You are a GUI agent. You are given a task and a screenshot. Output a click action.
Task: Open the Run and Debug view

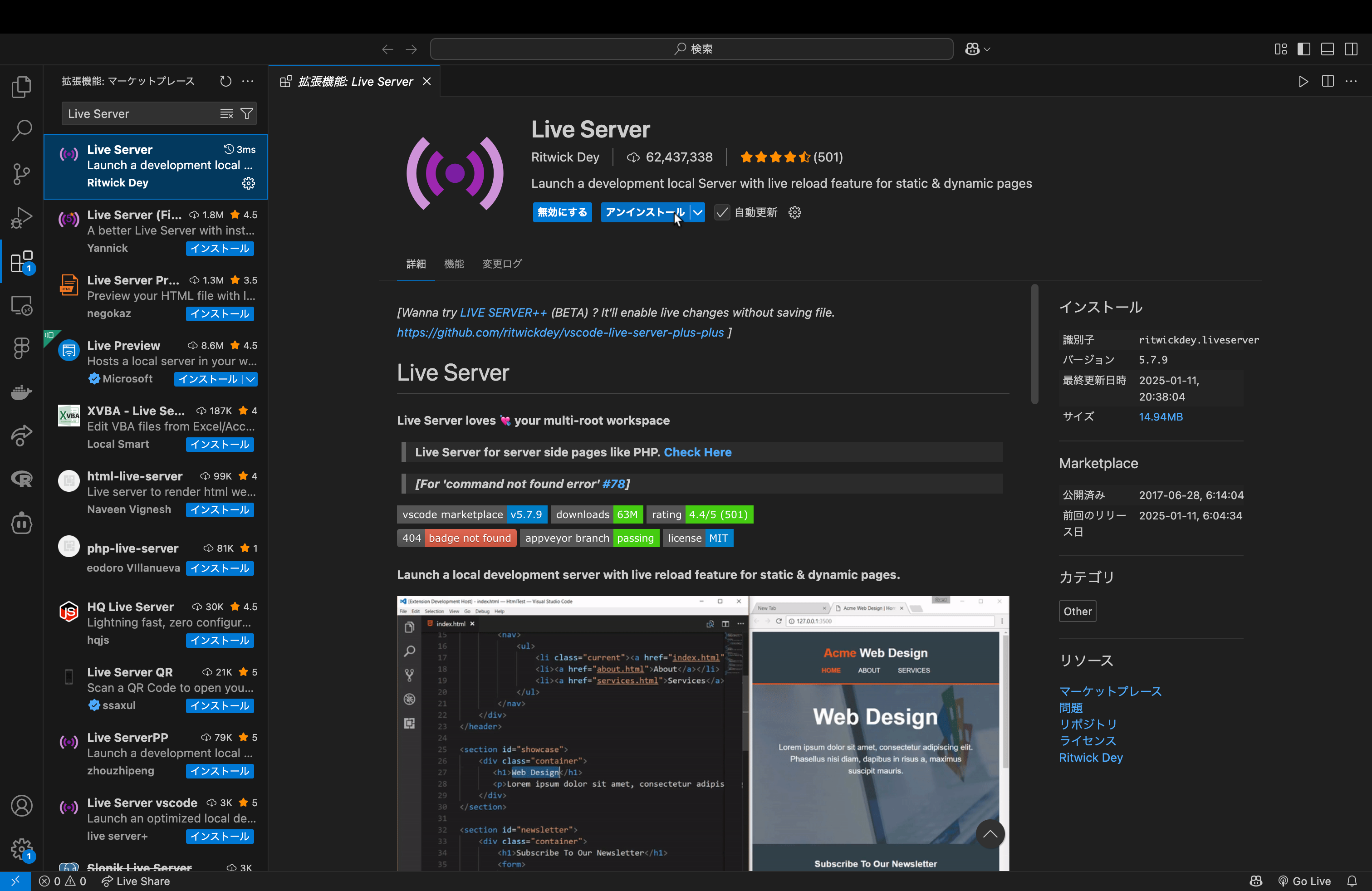[21, 218]
